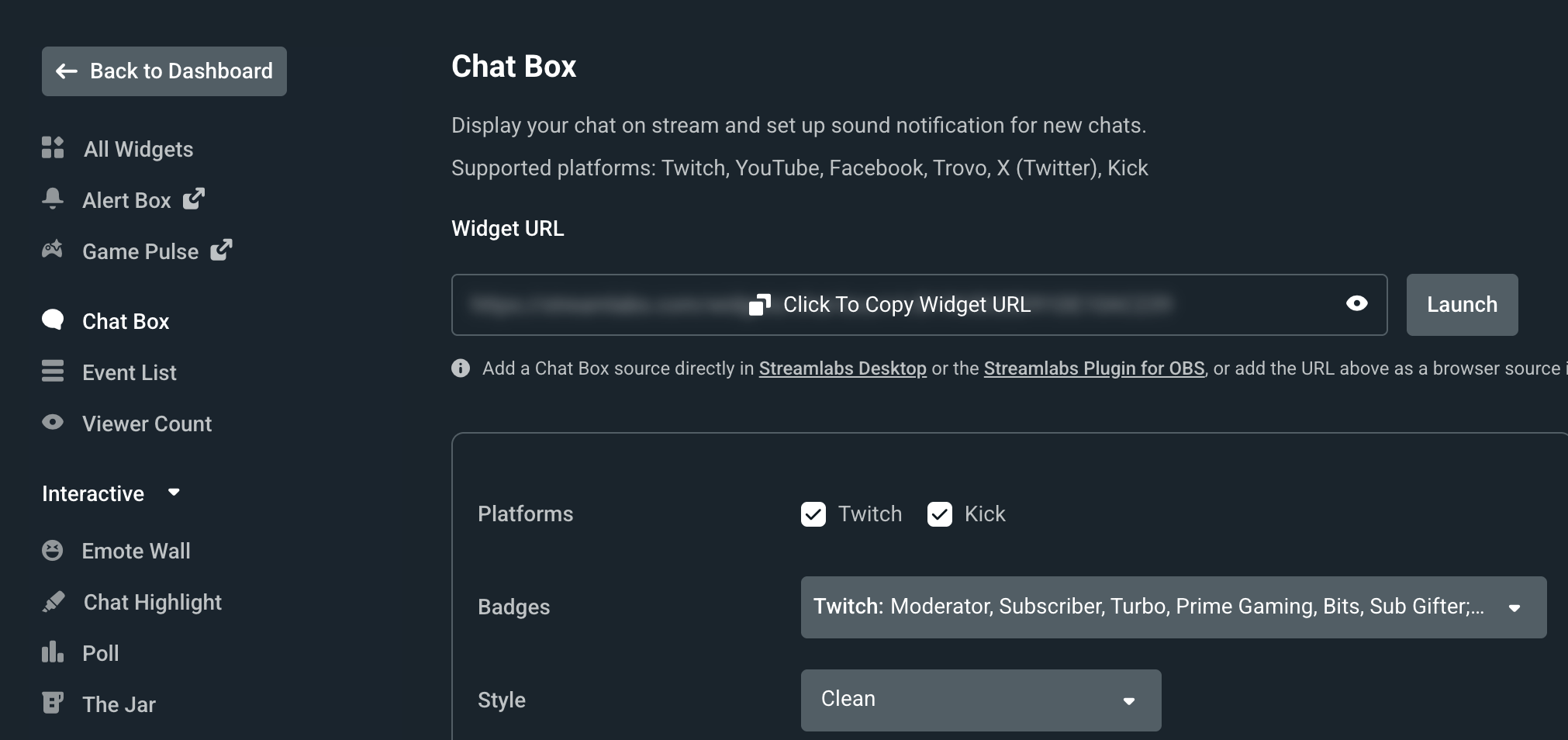The image size is (1568, 740).
Task: Select the Alert Box bell icon
Action: pyautogui.click(x=52, y=199)
